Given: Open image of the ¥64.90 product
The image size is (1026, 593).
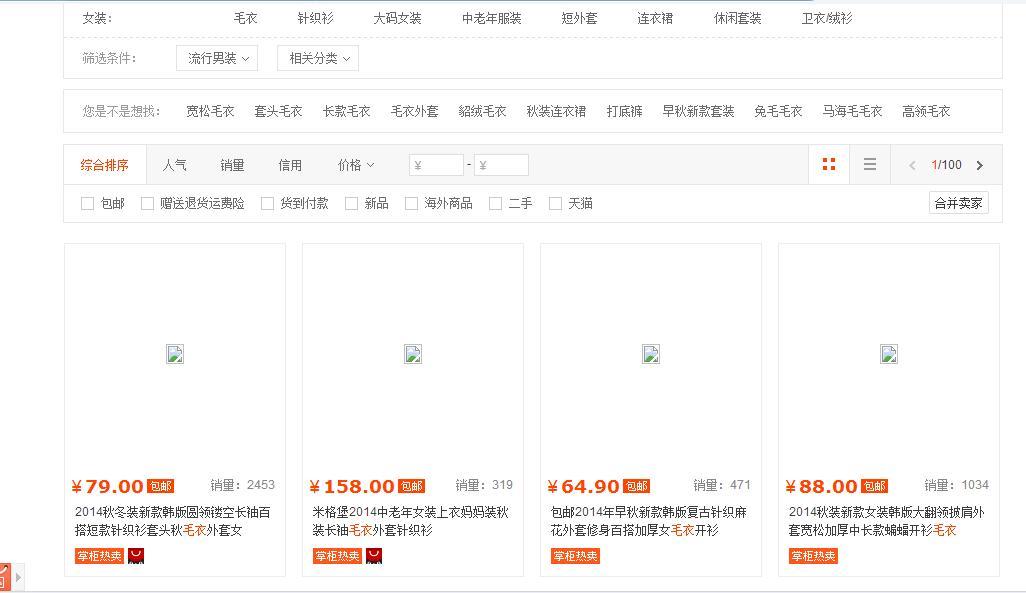Looking at the screenshot, I should [x=651, y=354].
